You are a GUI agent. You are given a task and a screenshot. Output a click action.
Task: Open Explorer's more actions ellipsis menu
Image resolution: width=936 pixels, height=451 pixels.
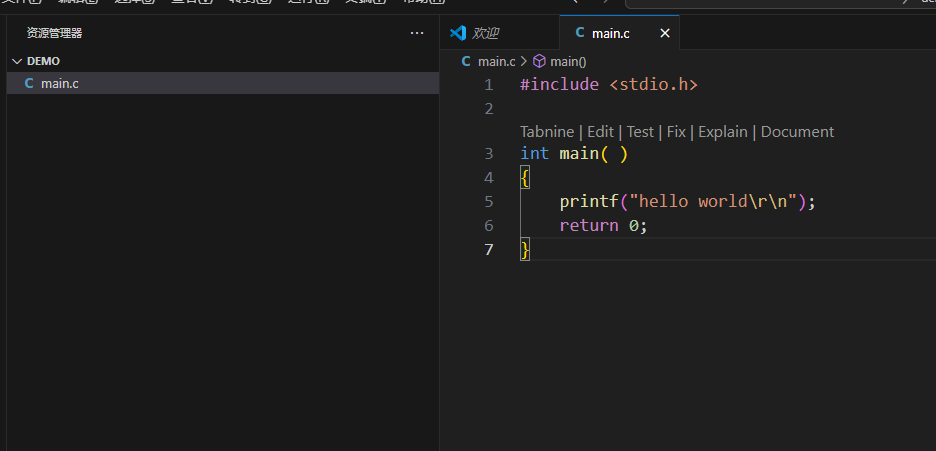pyautogui.click(x=417, y=33)
